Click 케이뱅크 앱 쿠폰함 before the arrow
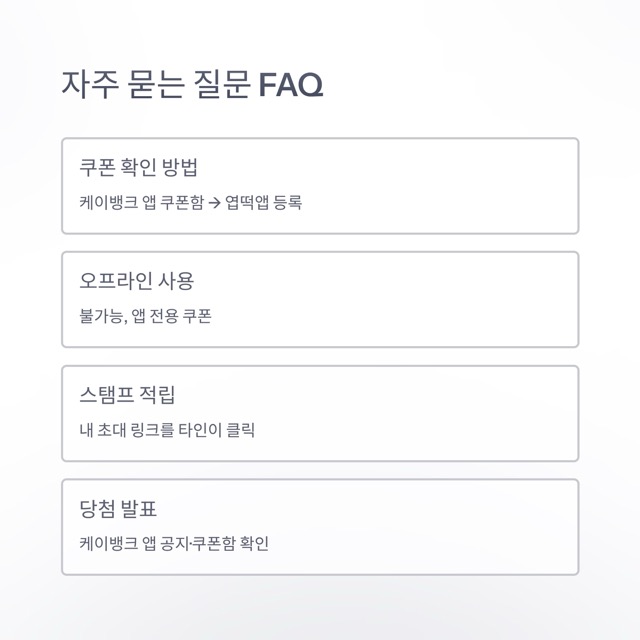The height and width of the screenshot is (640, 640). point(141,203)
